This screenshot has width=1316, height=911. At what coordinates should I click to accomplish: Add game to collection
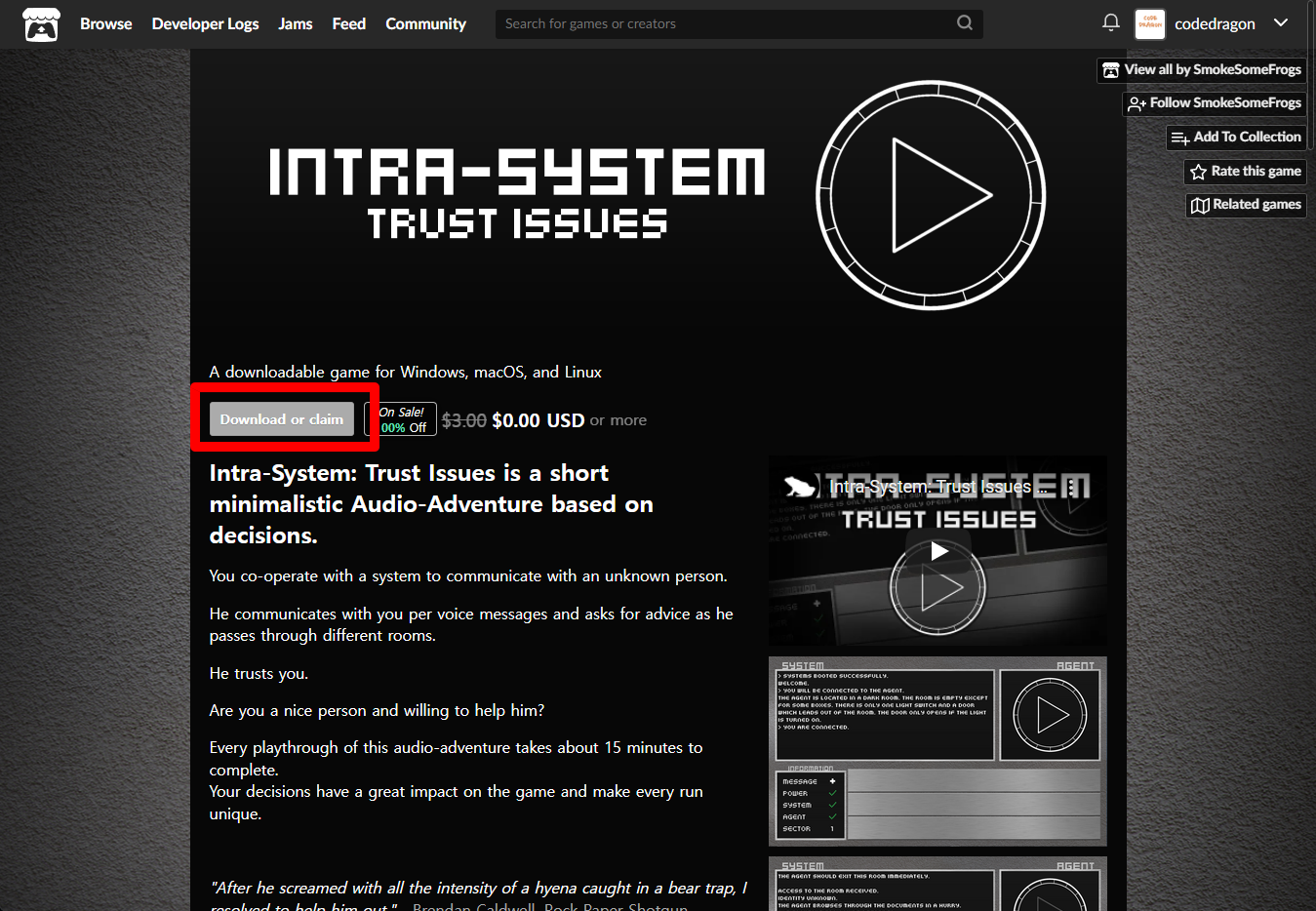[1236, 138]
